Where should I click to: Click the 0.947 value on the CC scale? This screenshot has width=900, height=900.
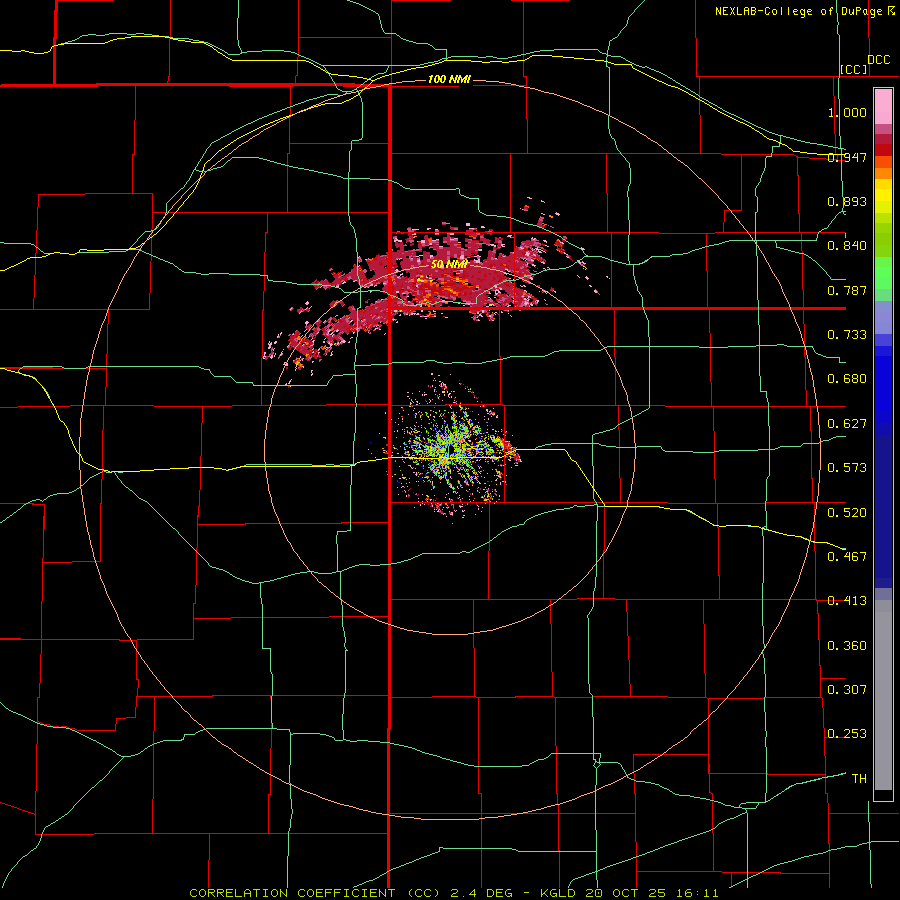click(x=847, y=157)
